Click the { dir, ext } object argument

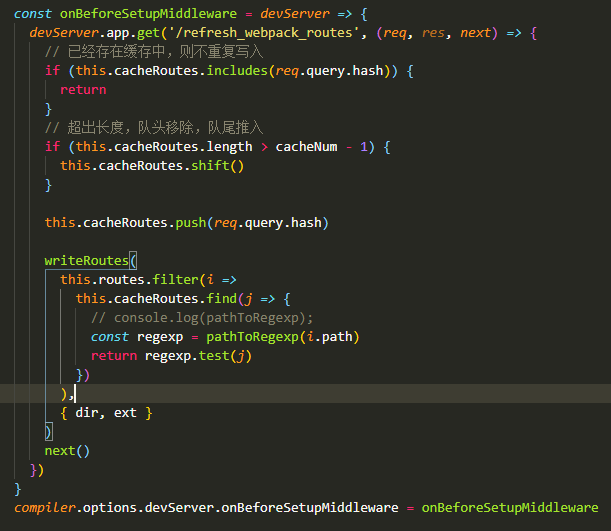click(106, 413)
